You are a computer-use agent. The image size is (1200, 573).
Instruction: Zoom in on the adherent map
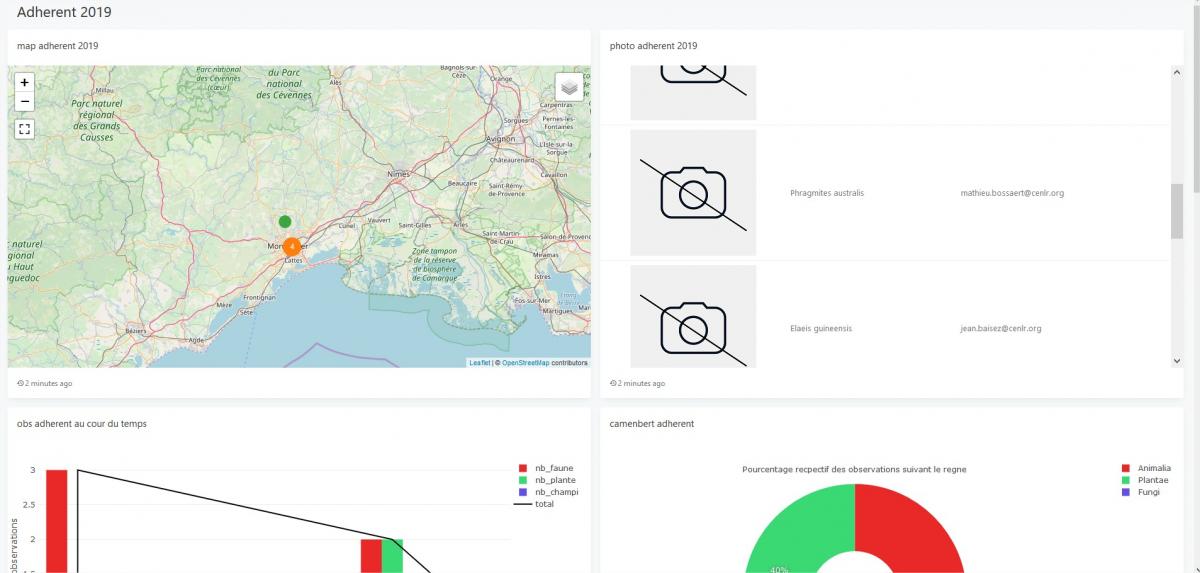(x=25, y=82)
